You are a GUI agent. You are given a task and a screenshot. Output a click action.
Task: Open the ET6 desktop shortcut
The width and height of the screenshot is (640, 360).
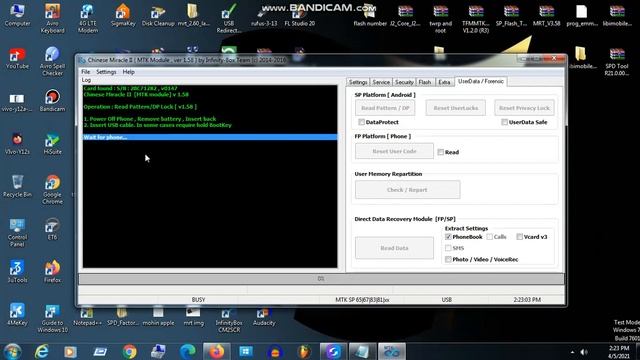(x=52, y=229)
